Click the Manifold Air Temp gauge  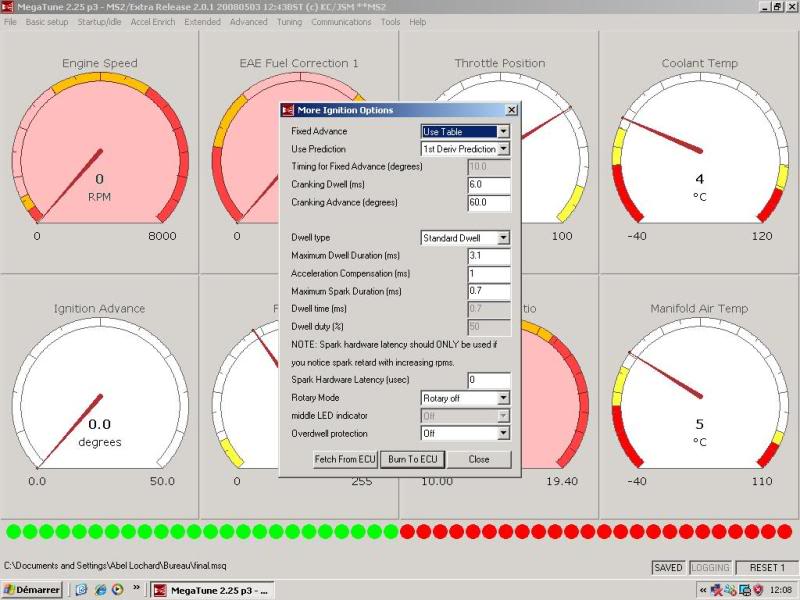tap(699, 397)
